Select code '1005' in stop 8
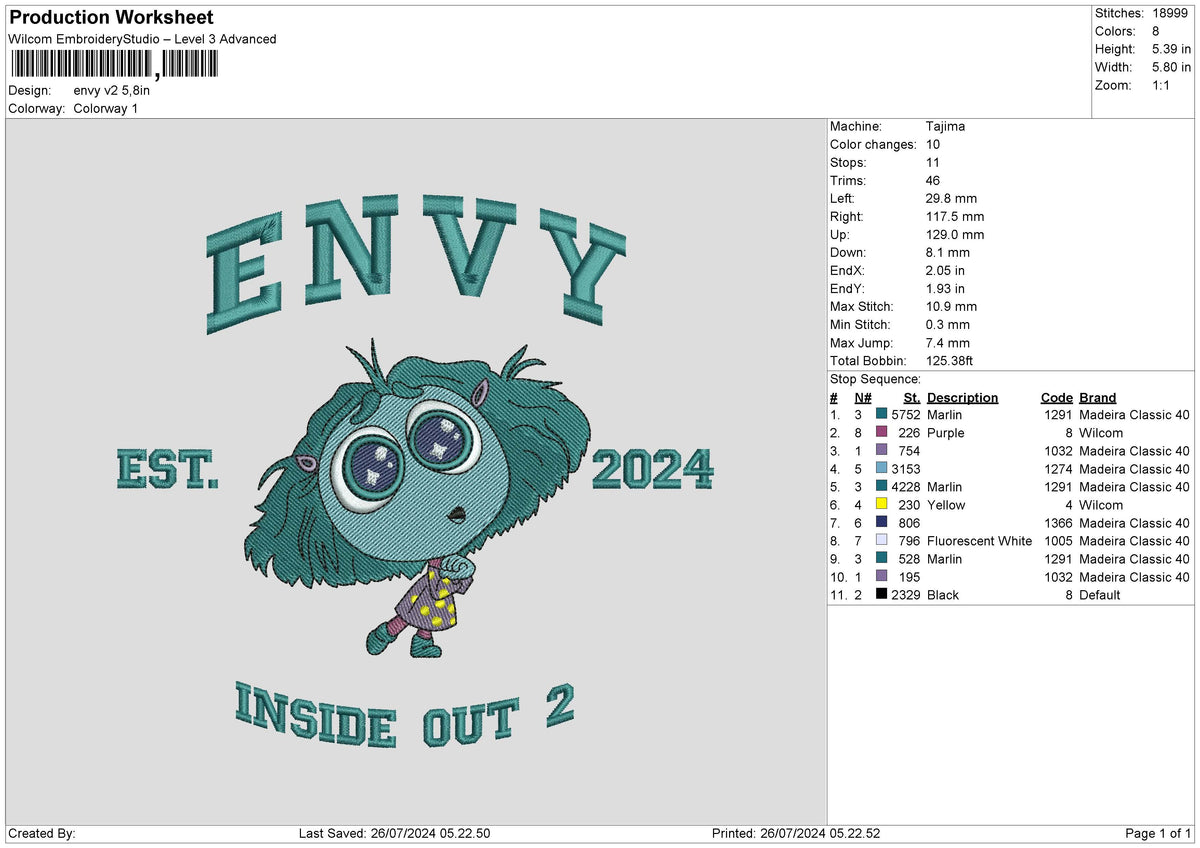Screen dimensions: 1200x848 (x=1057, y=541)
